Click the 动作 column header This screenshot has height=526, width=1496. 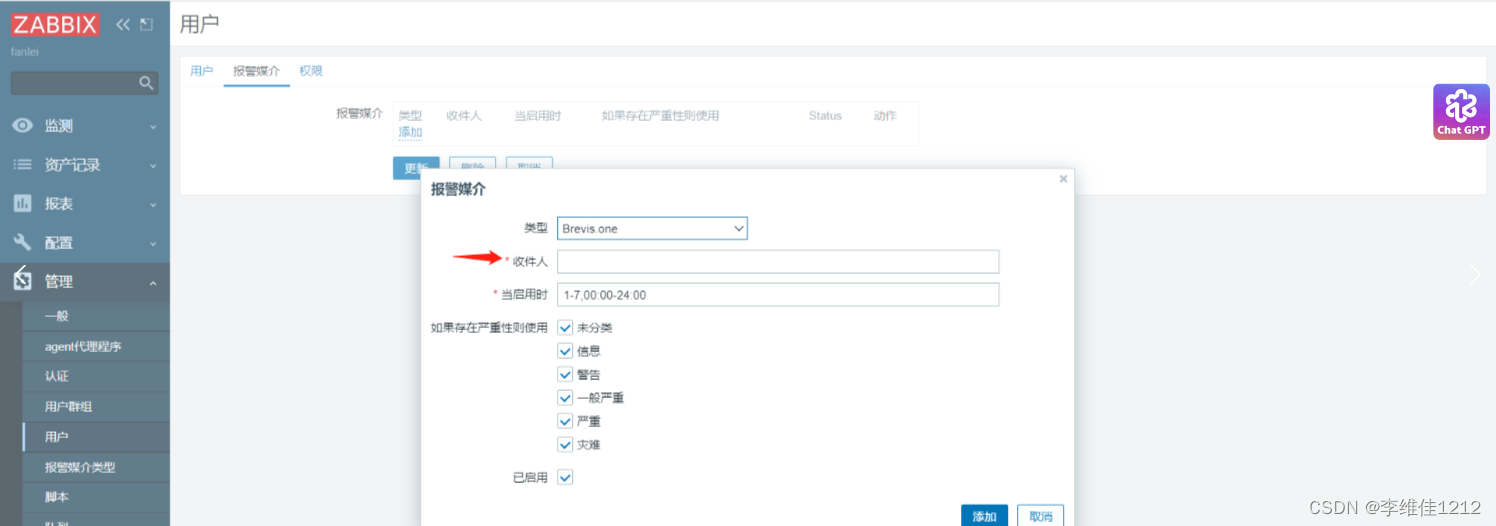pyautogui.click(x=885, y=116)
